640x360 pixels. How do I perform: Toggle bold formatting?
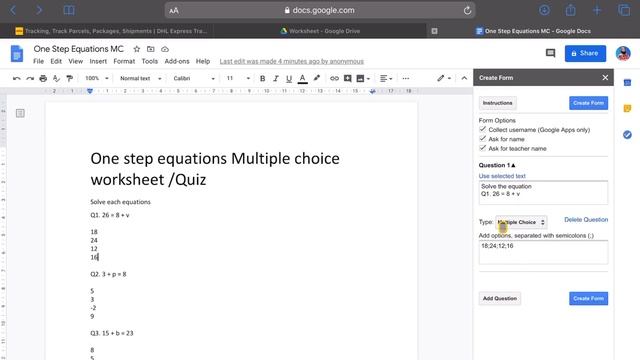click(262, 78)
